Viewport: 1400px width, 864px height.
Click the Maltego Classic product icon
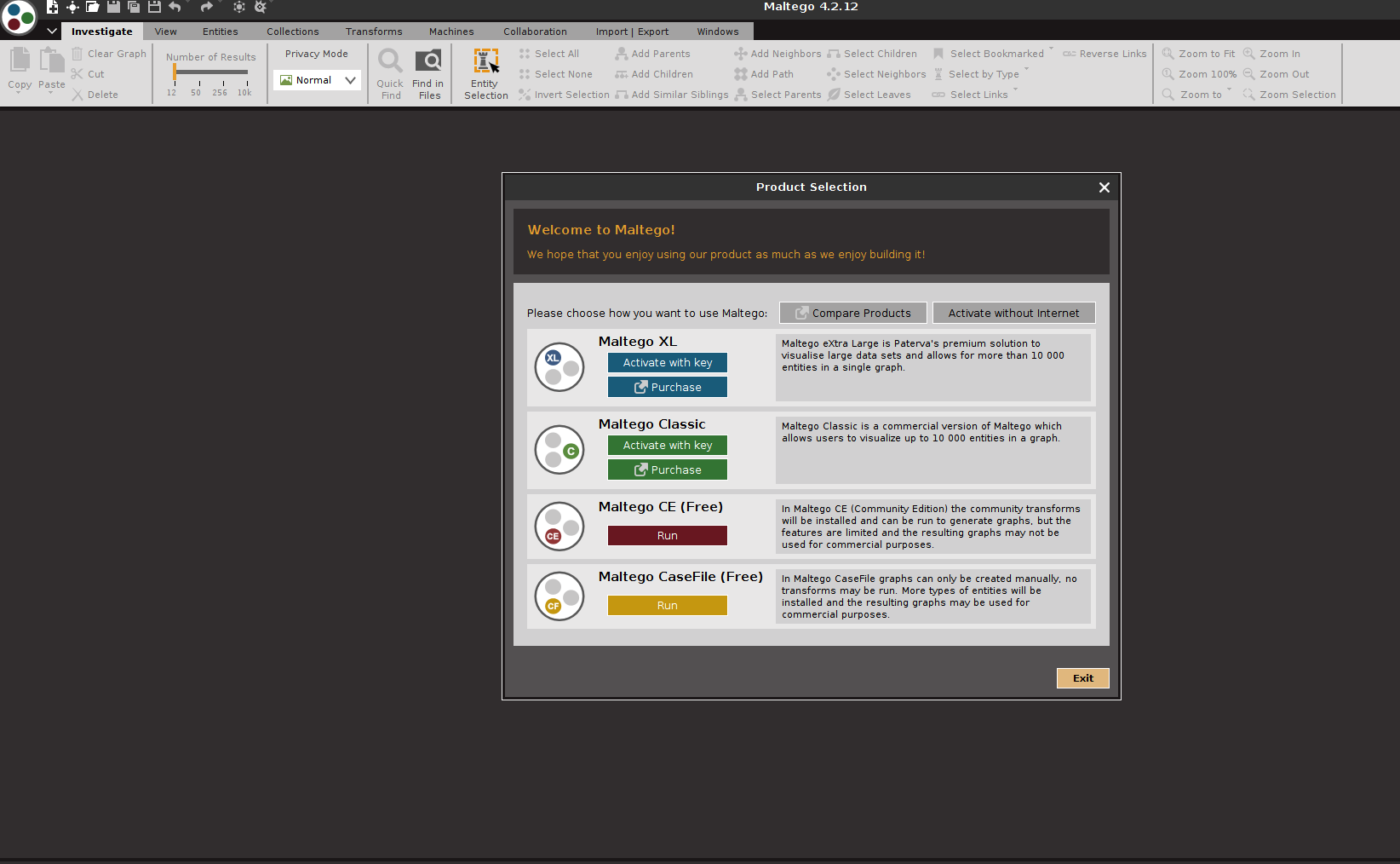[x=559, y=450]
